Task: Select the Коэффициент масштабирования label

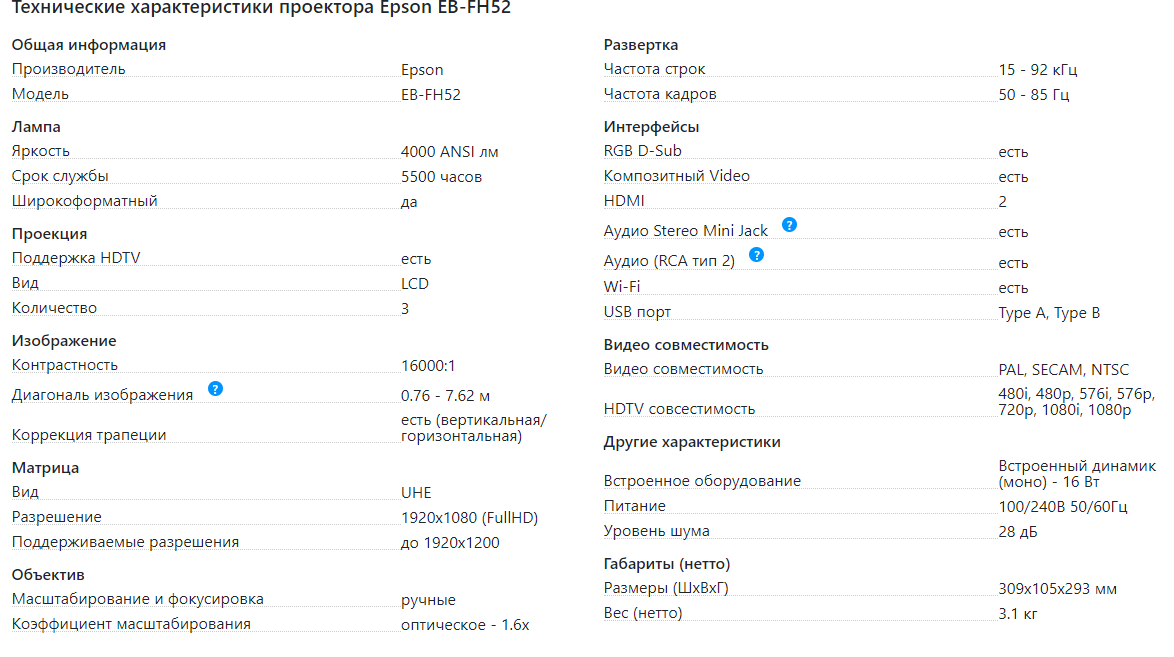Action: click(131, 624)
